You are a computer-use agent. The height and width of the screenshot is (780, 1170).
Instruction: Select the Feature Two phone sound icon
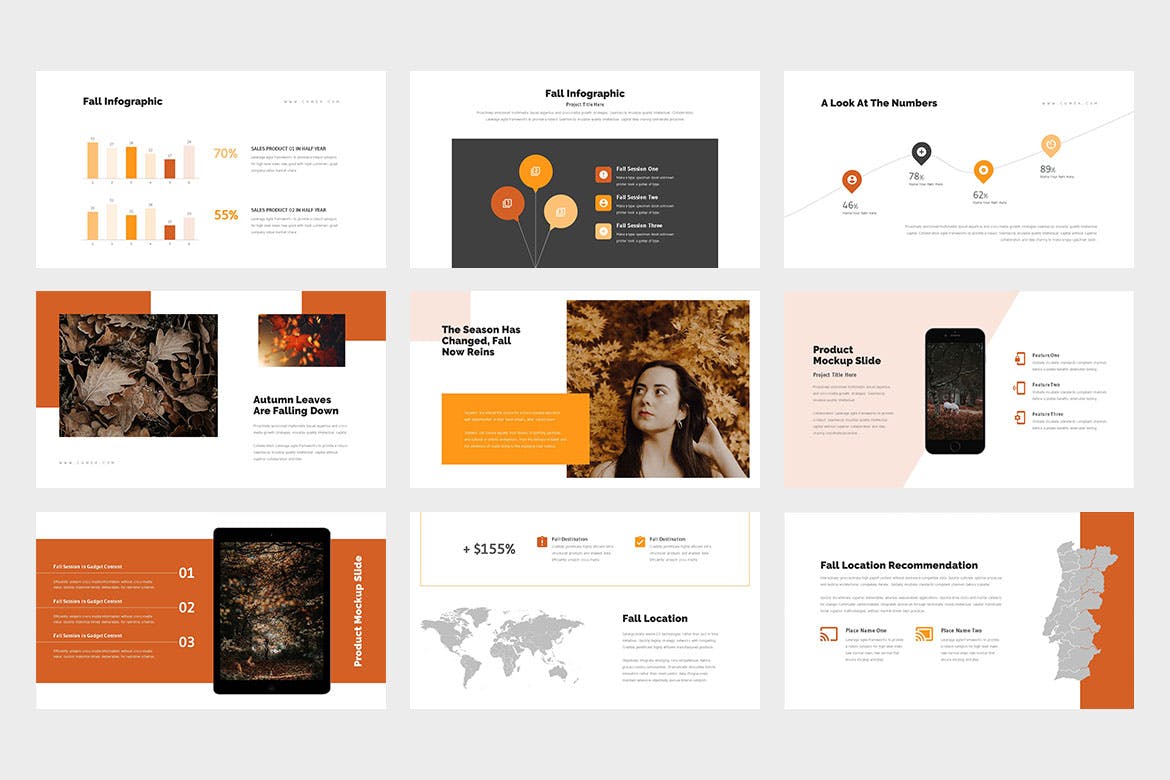(1020, 388)
